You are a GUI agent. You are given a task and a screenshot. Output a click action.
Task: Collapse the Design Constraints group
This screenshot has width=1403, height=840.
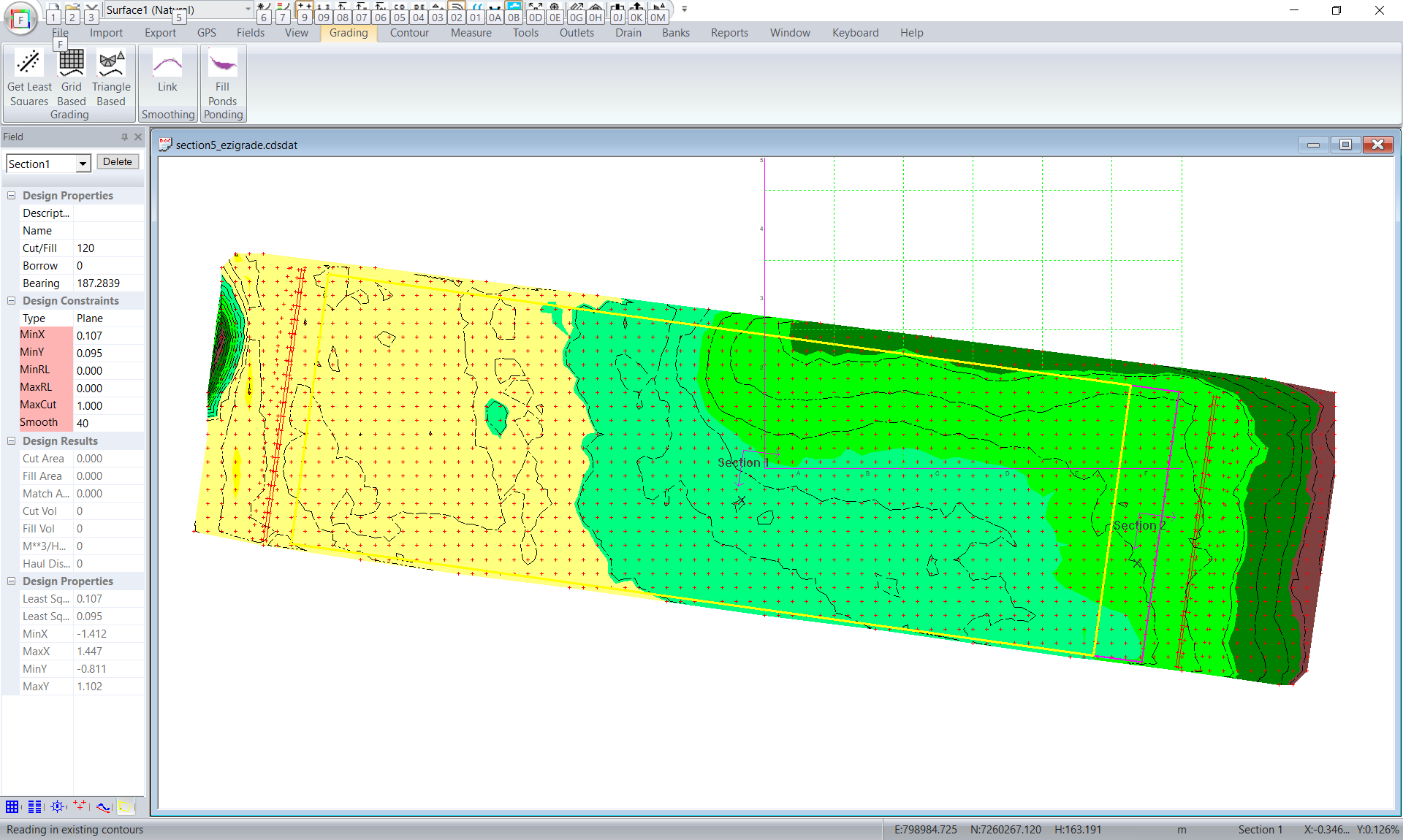(x=12, y=301)
